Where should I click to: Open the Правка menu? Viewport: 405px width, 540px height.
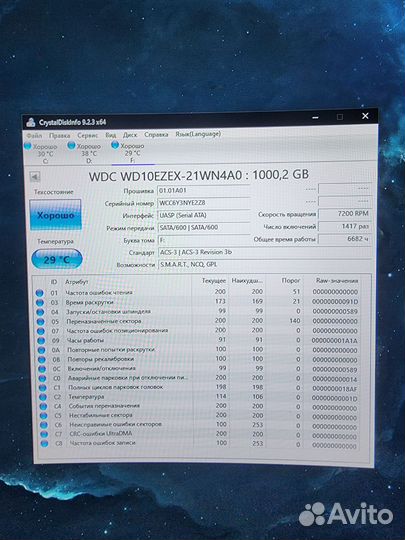(x=59, y=135)
